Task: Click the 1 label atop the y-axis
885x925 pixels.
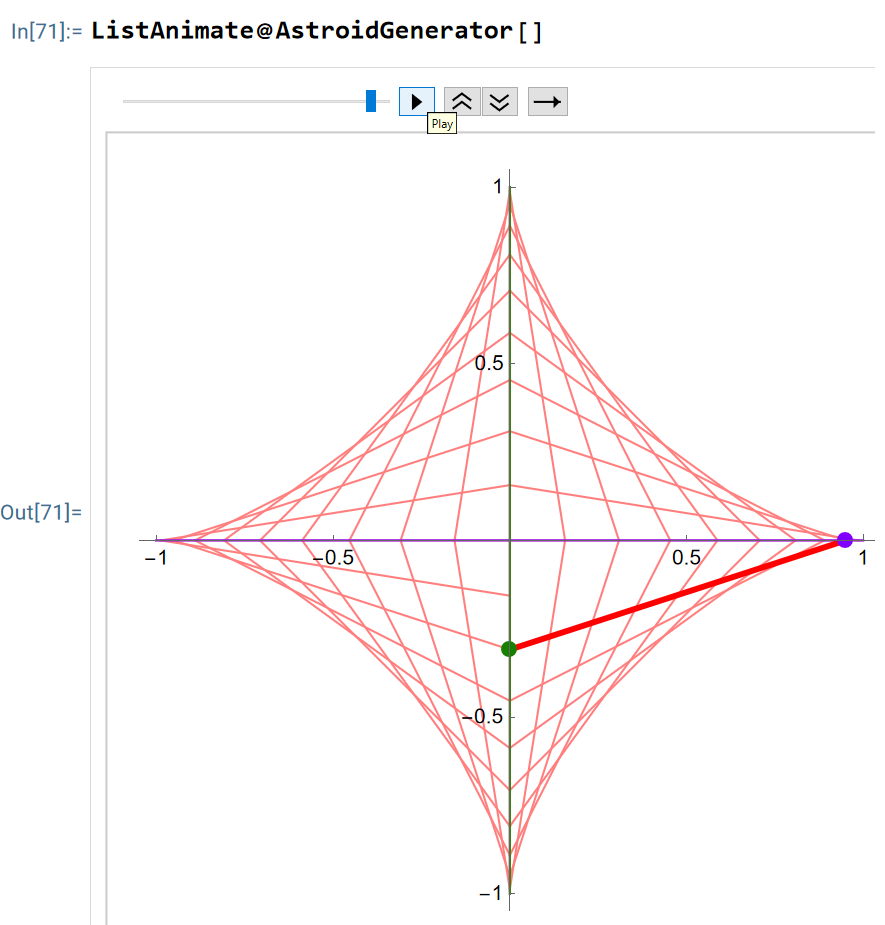Action: [x=498, y=186]
